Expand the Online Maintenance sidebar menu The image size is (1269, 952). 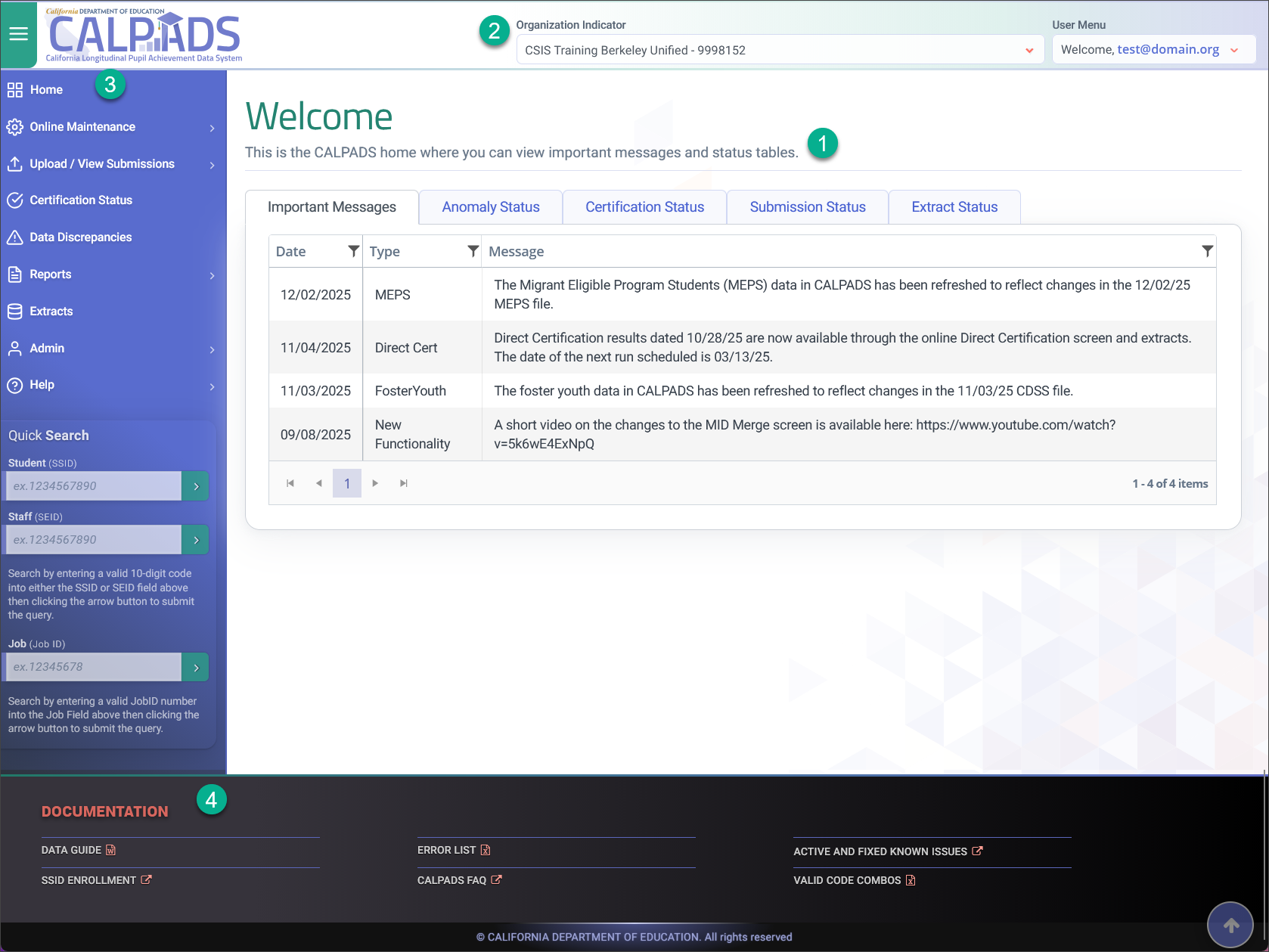(x=112, y=127)
